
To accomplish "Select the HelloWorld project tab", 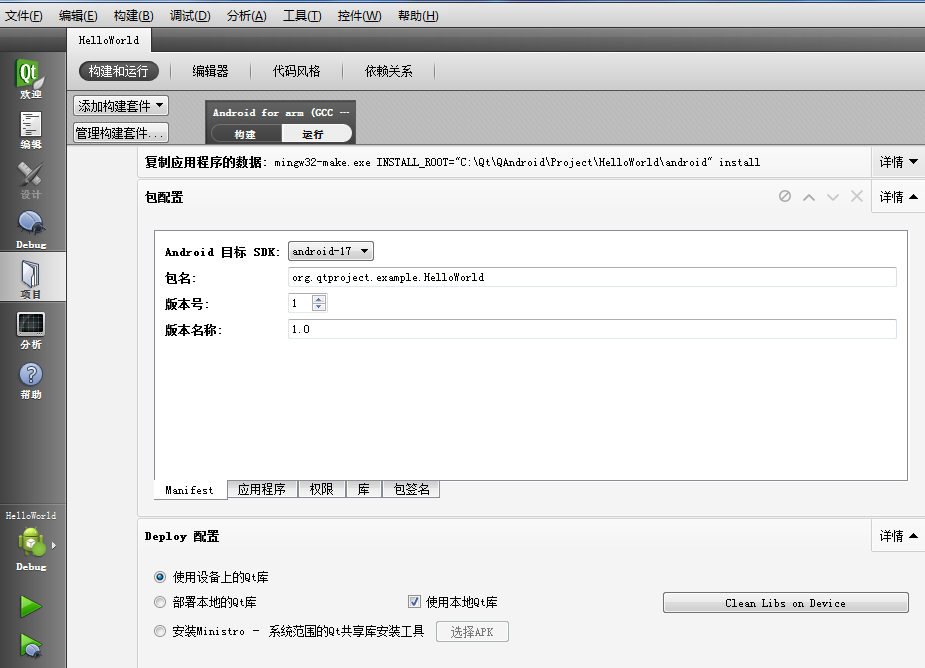I will [109, 40].
